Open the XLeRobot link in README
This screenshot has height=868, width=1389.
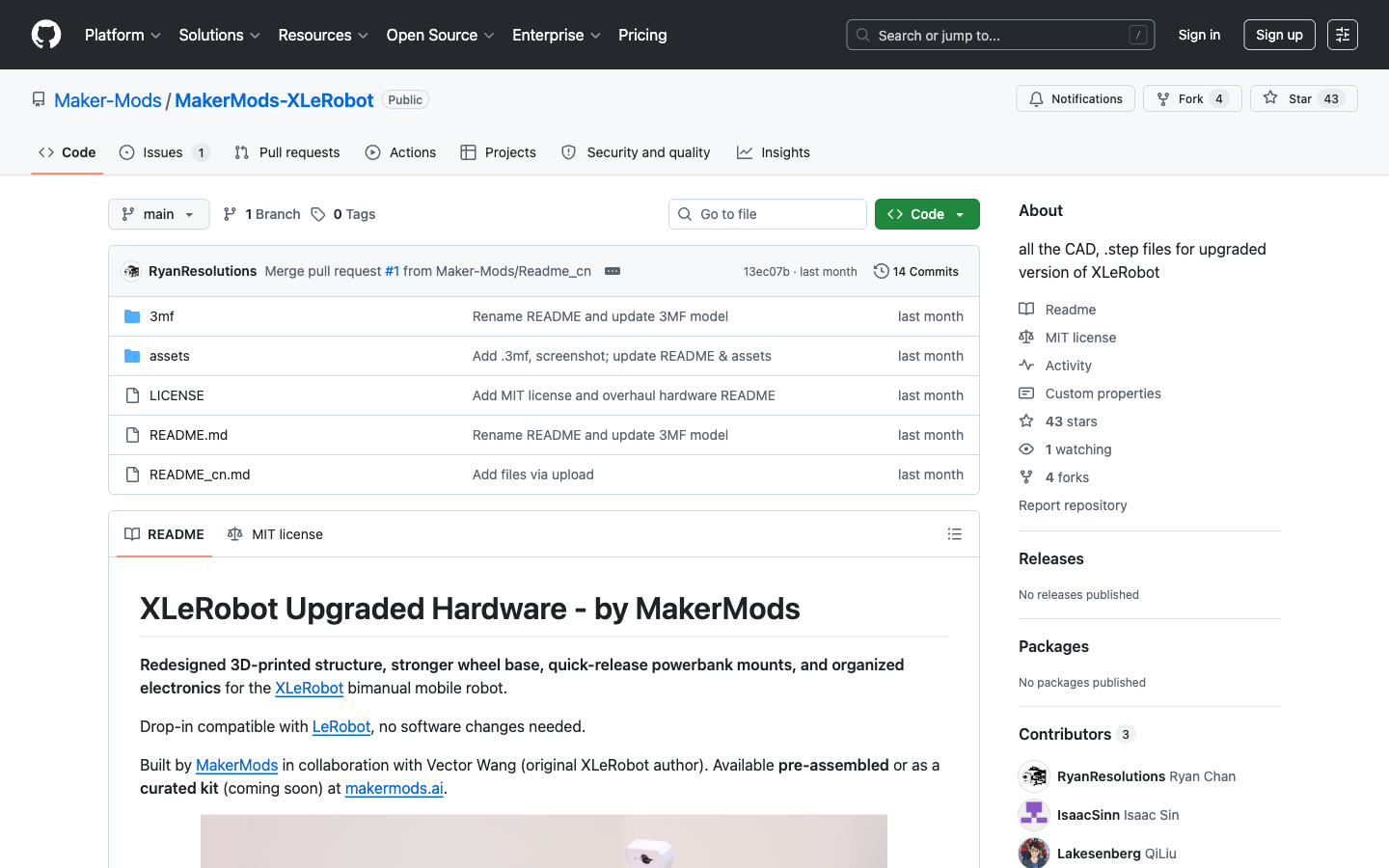click(x=310, y=688)
